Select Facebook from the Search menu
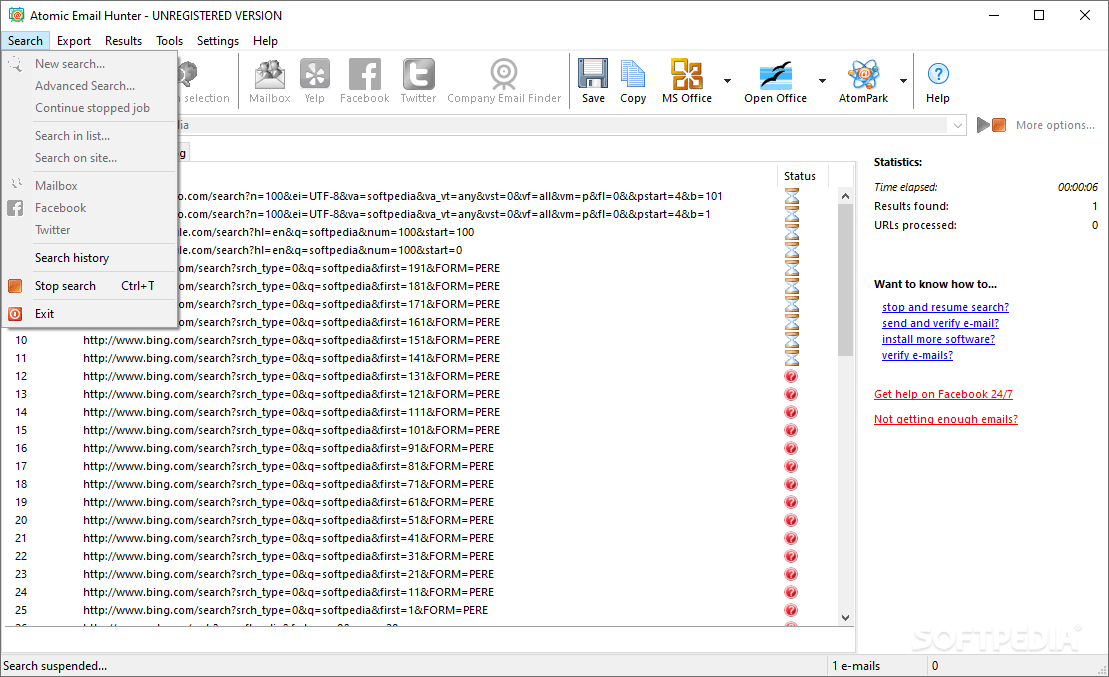The width and height of the screenshot is (1109, 677). (x=60, y=208)
